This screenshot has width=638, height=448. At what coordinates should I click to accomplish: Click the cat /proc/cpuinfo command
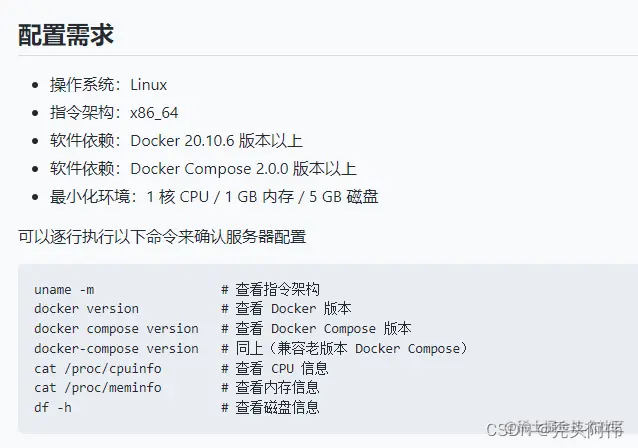(x=97, y=368)
